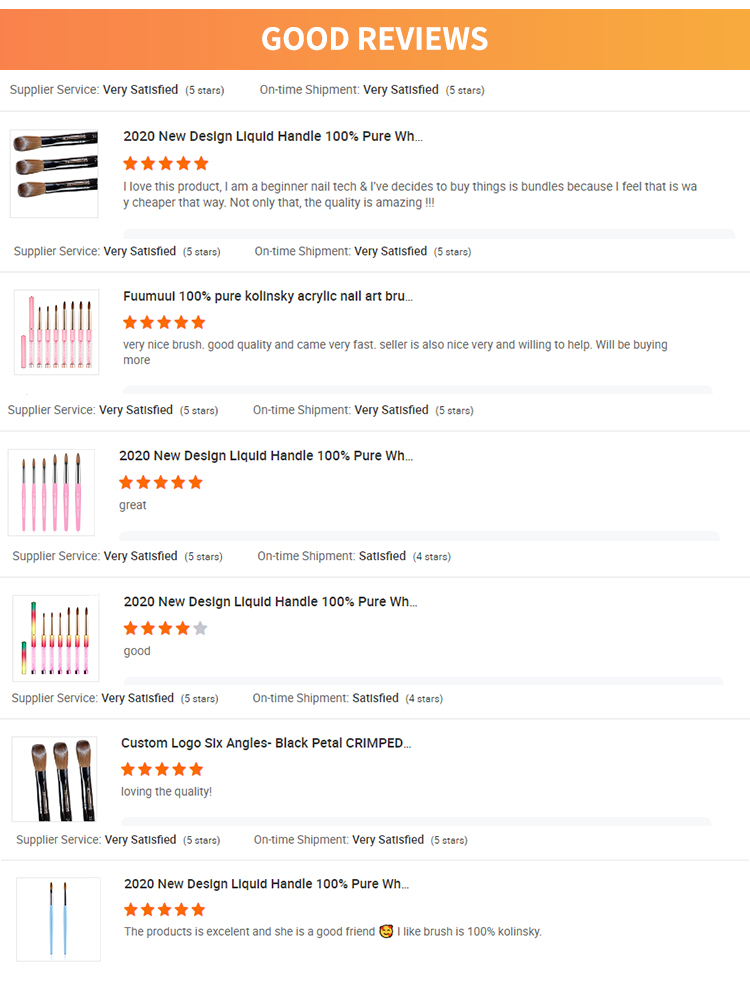Click the "loving the quality!" review comment
The width and height of the screenshot is (750, 995).
(x=166, y=792)
